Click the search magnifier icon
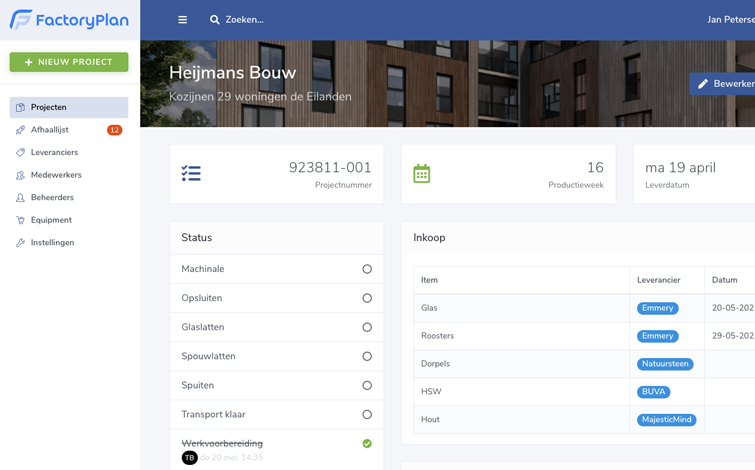 214,20
